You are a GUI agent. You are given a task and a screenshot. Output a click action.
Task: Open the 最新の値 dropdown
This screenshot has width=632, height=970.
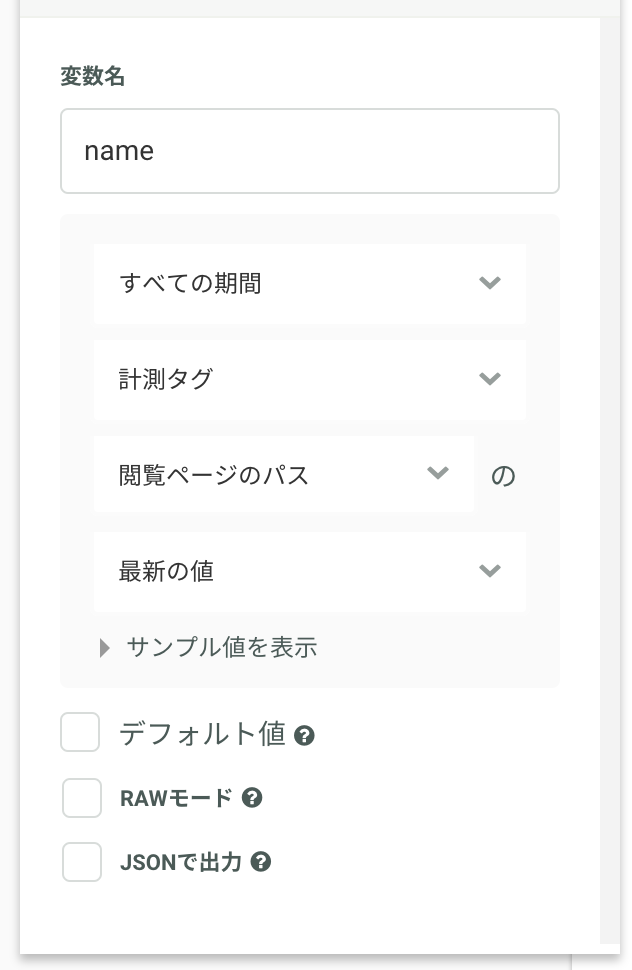pos(309,571)
